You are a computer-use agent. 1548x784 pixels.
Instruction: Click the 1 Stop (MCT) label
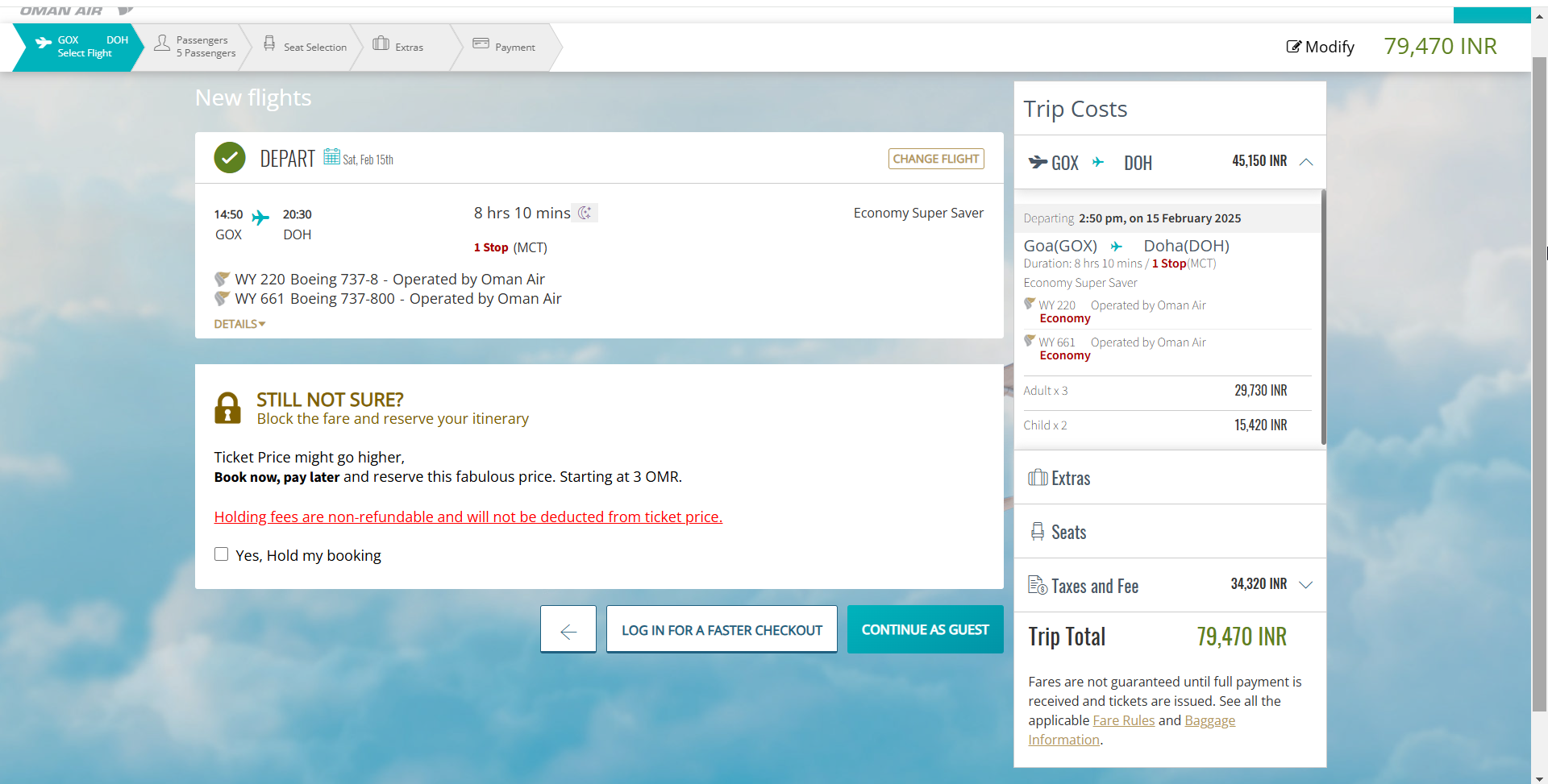tap(510, 247)
